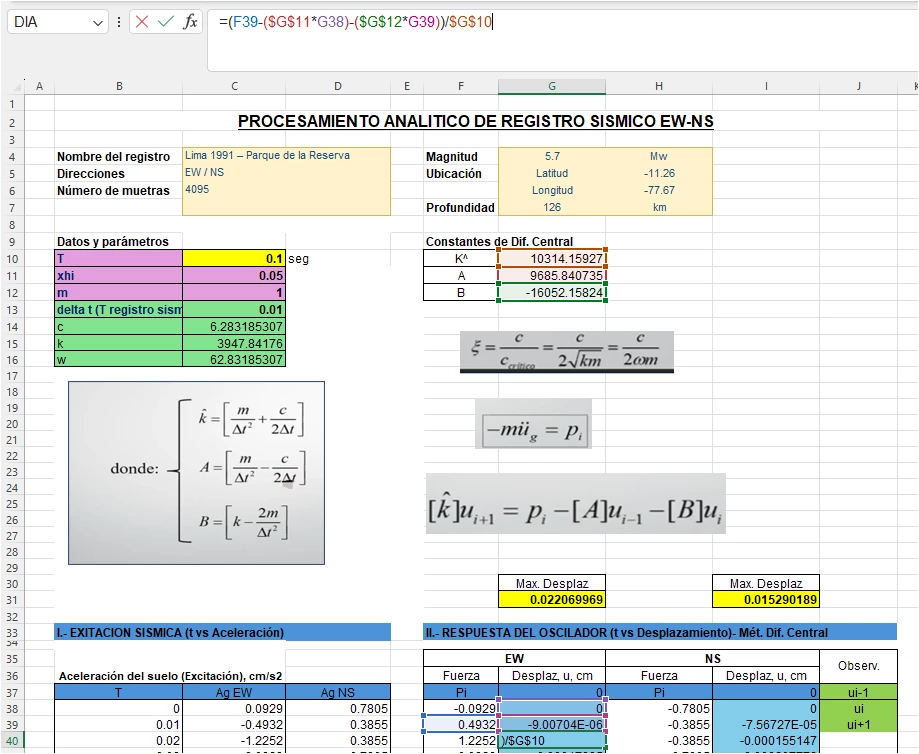Select column F header
This screenshot has height=754, width=919.
pyautogui.click(x=461, y=86)
